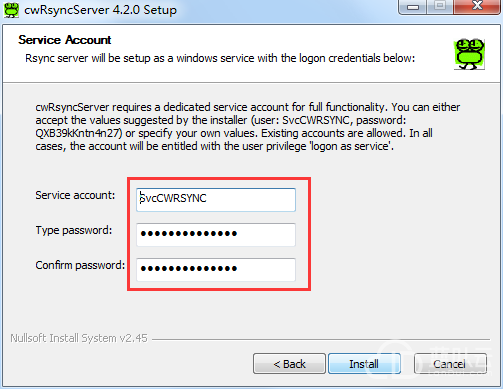Click the 'Confirm password:' label
Viewport: 503px width, 389px height.
coord(80,265)
